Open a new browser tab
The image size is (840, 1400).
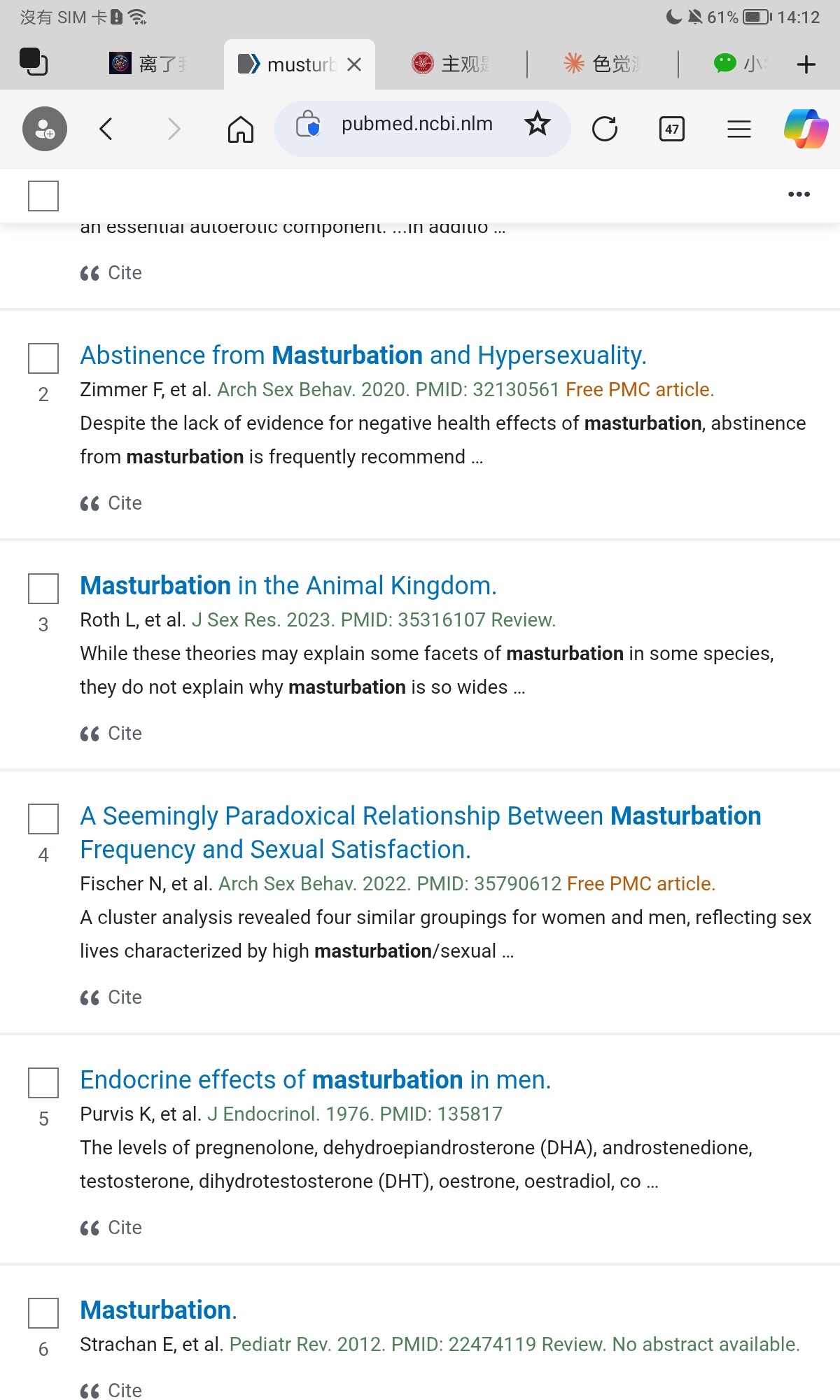coord(806,64)
